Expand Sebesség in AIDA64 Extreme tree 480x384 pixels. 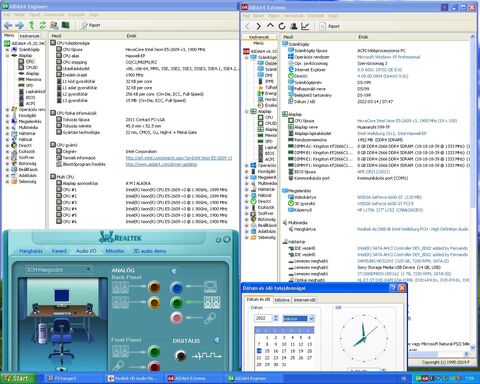[247, 237]
